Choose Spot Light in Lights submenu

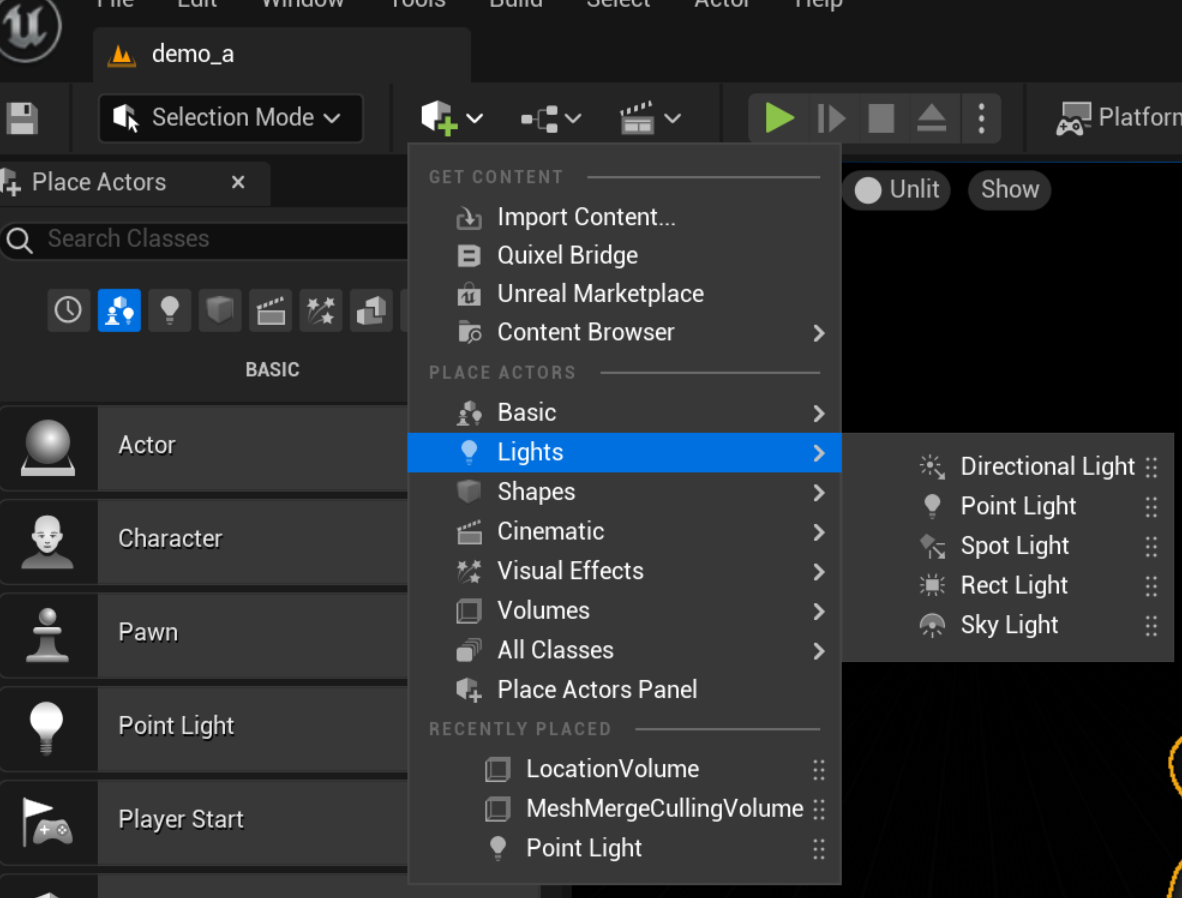1007,546
